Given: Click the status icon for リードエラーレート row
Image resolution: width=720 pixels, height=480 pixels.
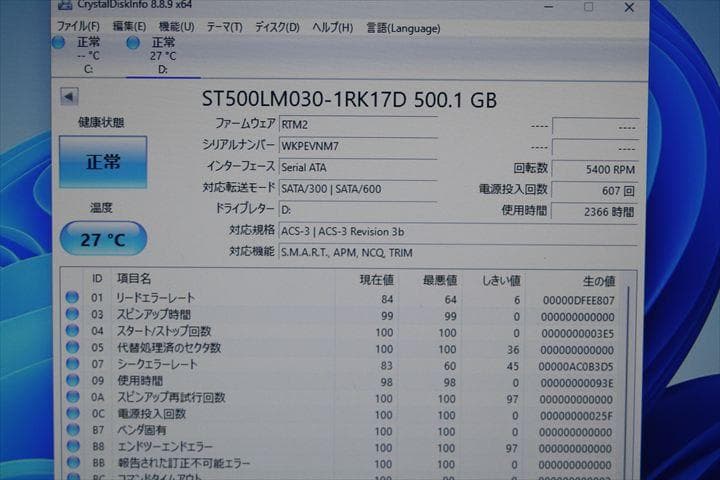Looking at the screenshot, I should tap(72, 297).
